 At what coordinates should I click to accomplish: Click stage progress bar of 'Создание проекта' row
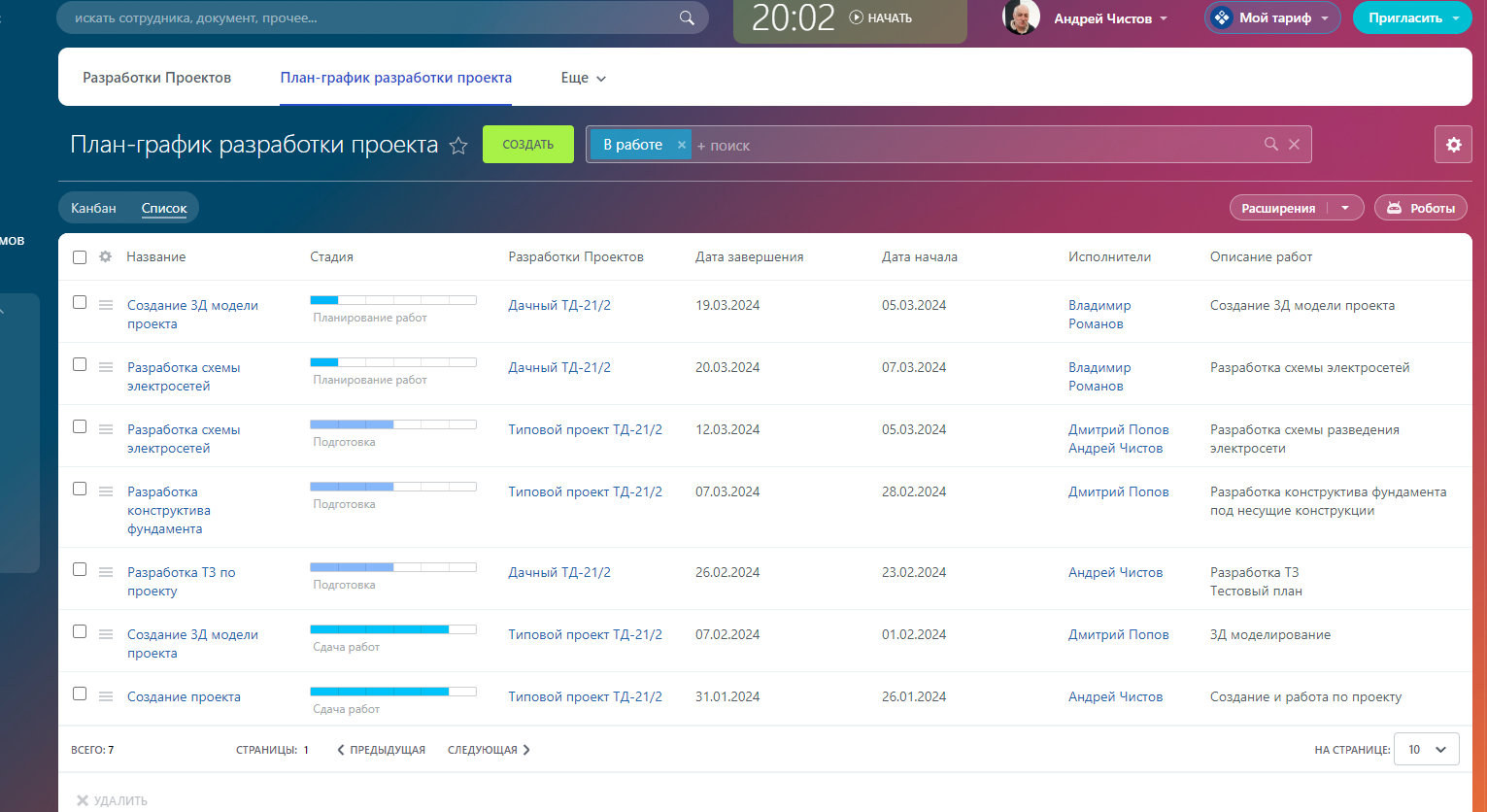coord(392,692)
